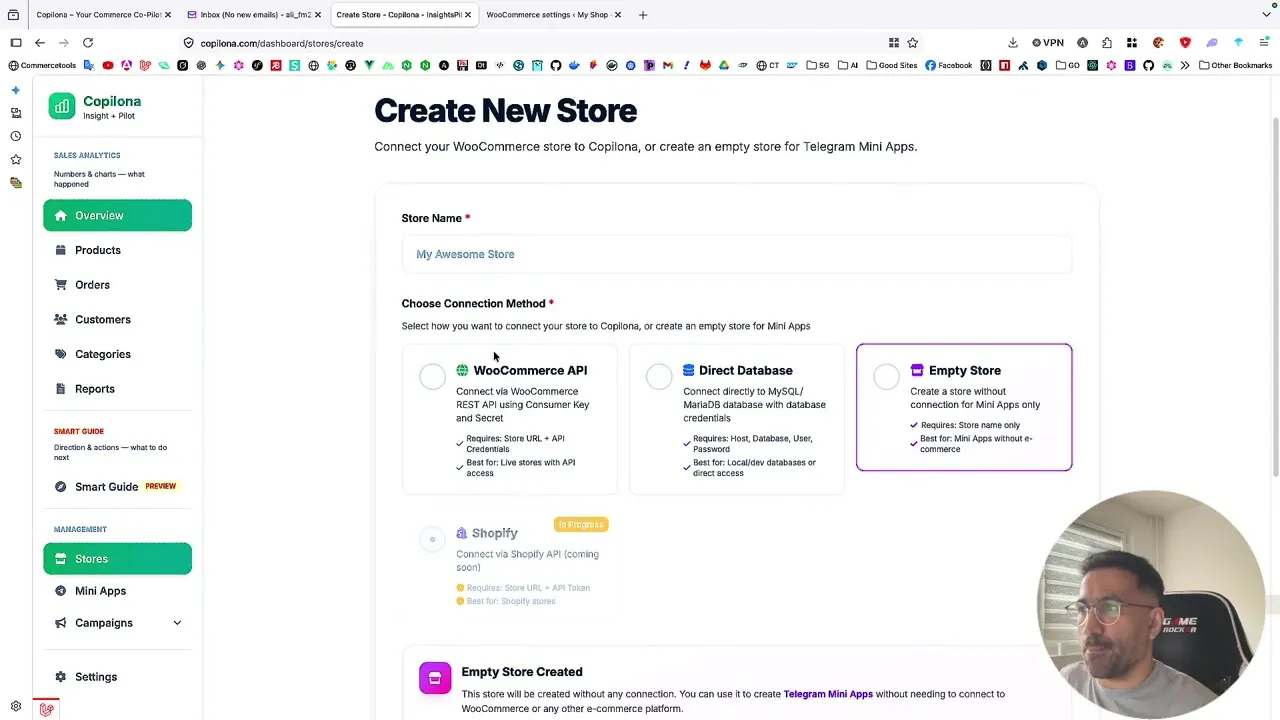Viewport: 1280px width, 720px height.
Task: Show more bookmarks with double chevron
Action: [x=1185, y=66]
